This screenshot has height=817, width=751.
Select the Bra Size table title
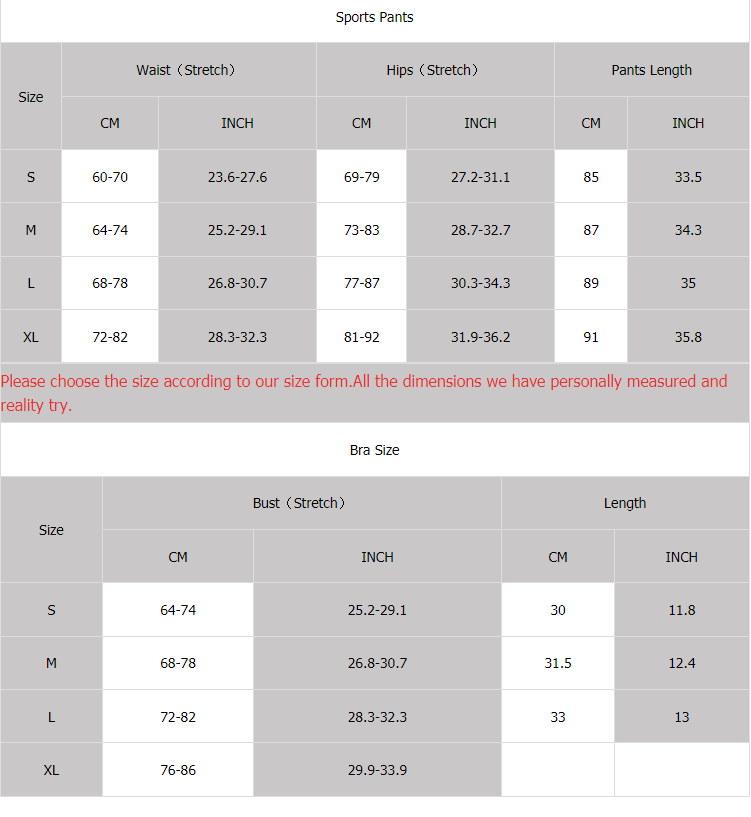tap(374, 450)
